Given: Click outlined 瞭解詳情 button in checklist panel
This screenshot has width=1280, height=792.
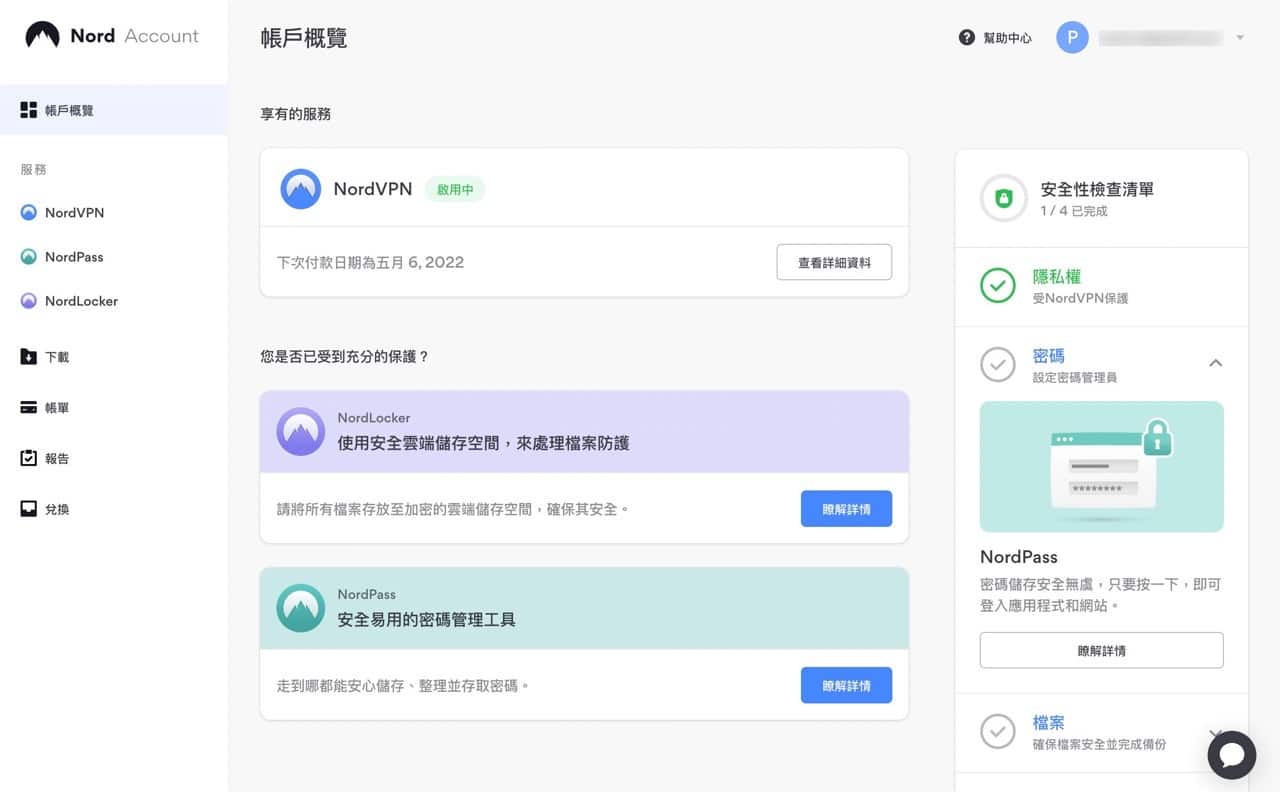Looking at the screenshot, I should point(1101,650).
